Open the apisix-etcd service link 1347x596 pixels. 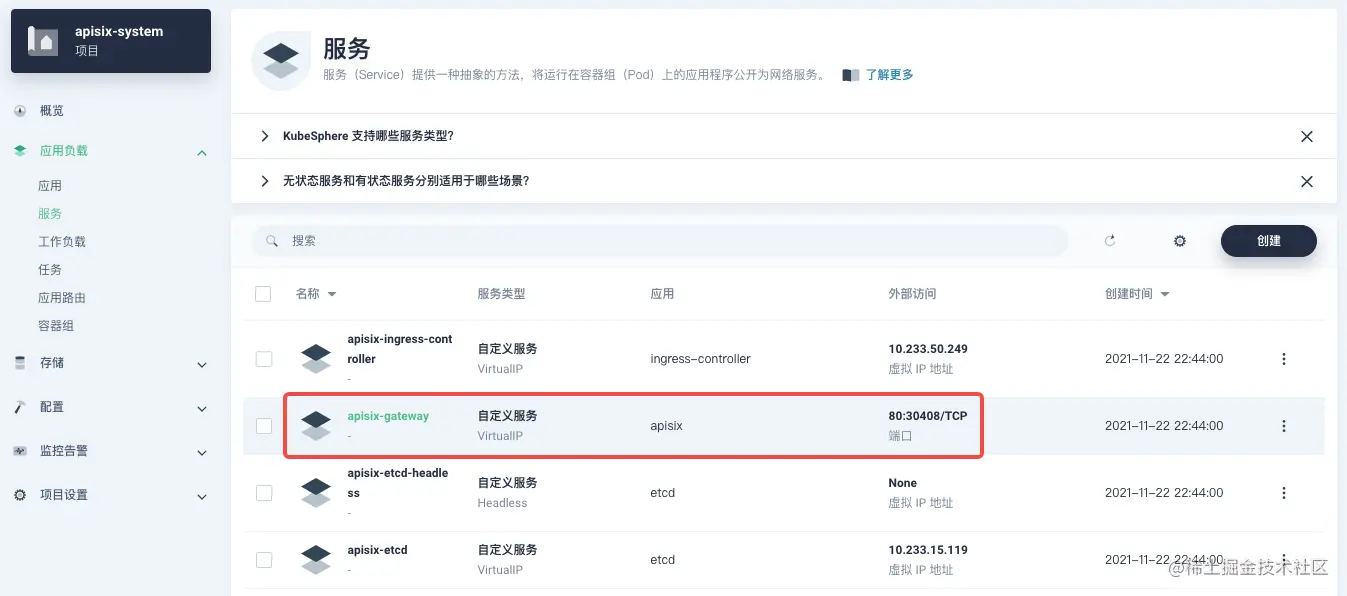coord(377,550)
